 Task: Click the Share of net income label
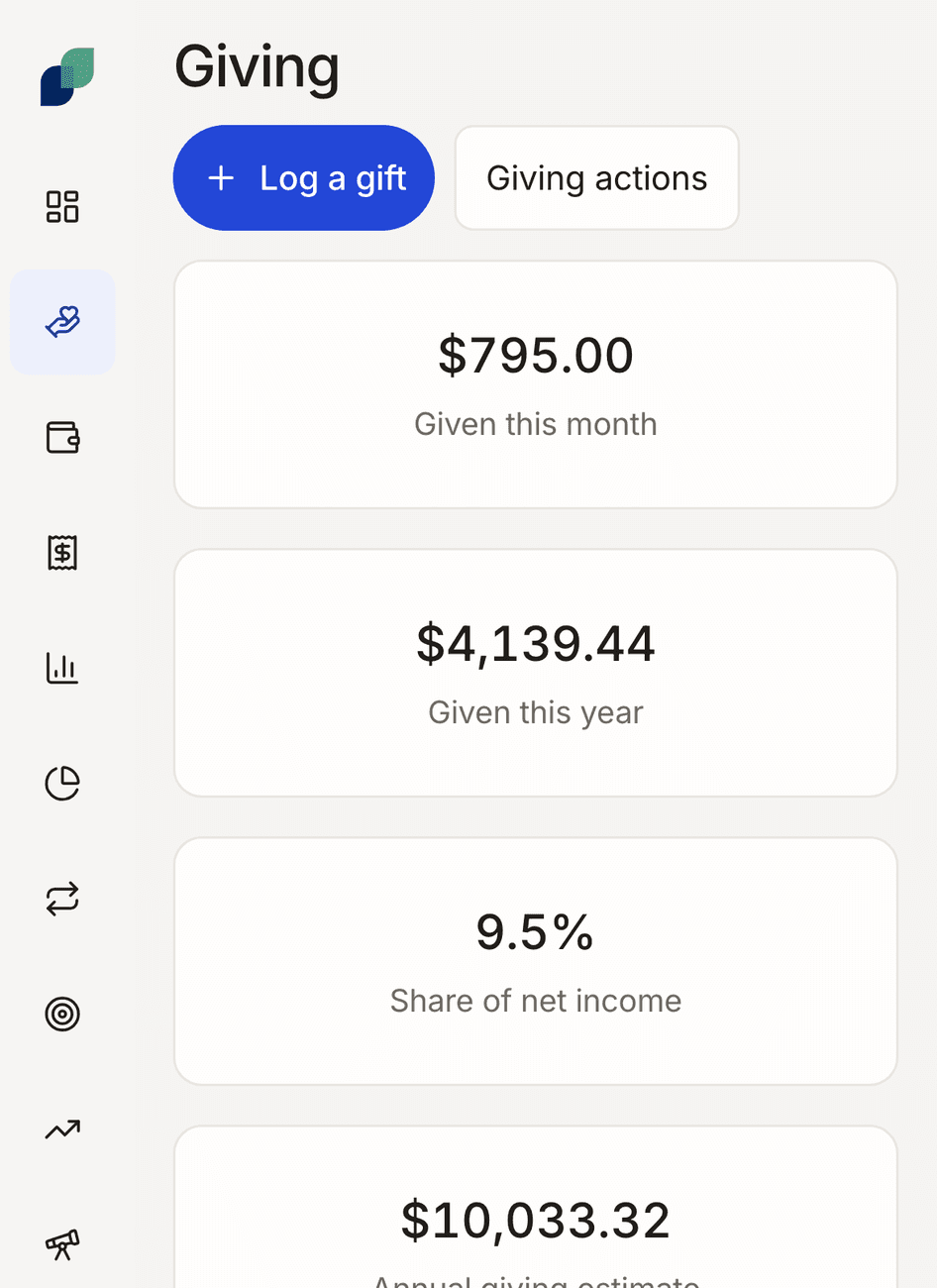tap(536, 1001)
